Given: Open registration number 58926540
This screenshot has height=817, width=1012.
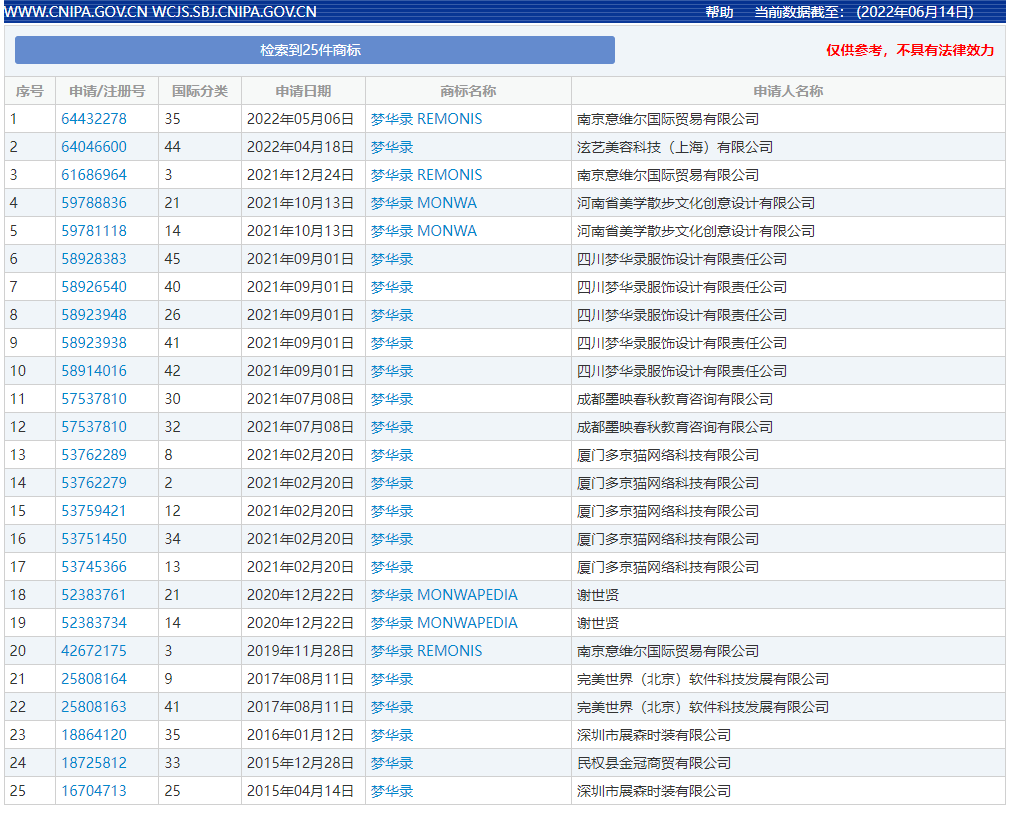Looking at the screenshot, I should (x=94, y=287).
